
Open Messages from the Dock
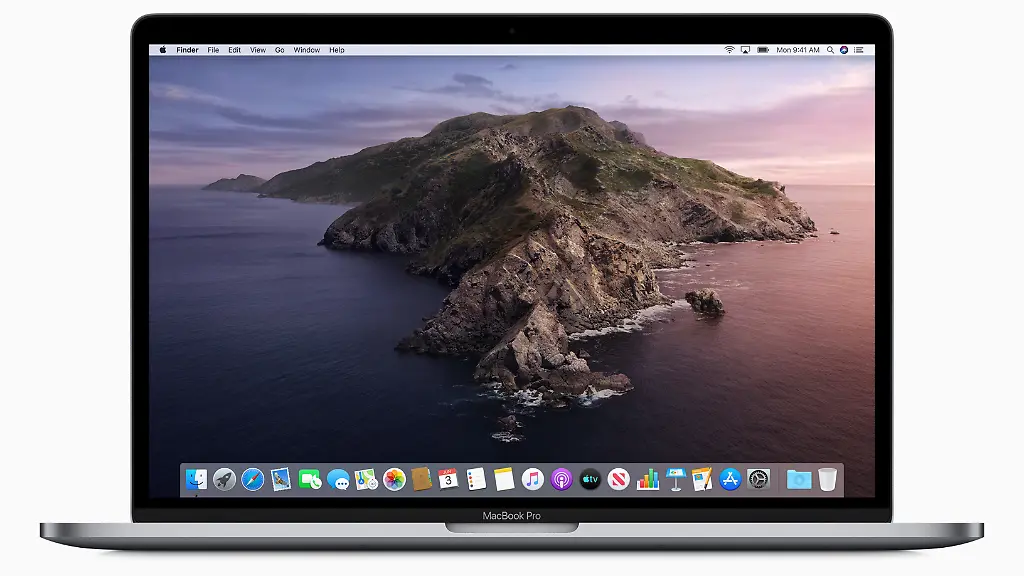(339, 478)
